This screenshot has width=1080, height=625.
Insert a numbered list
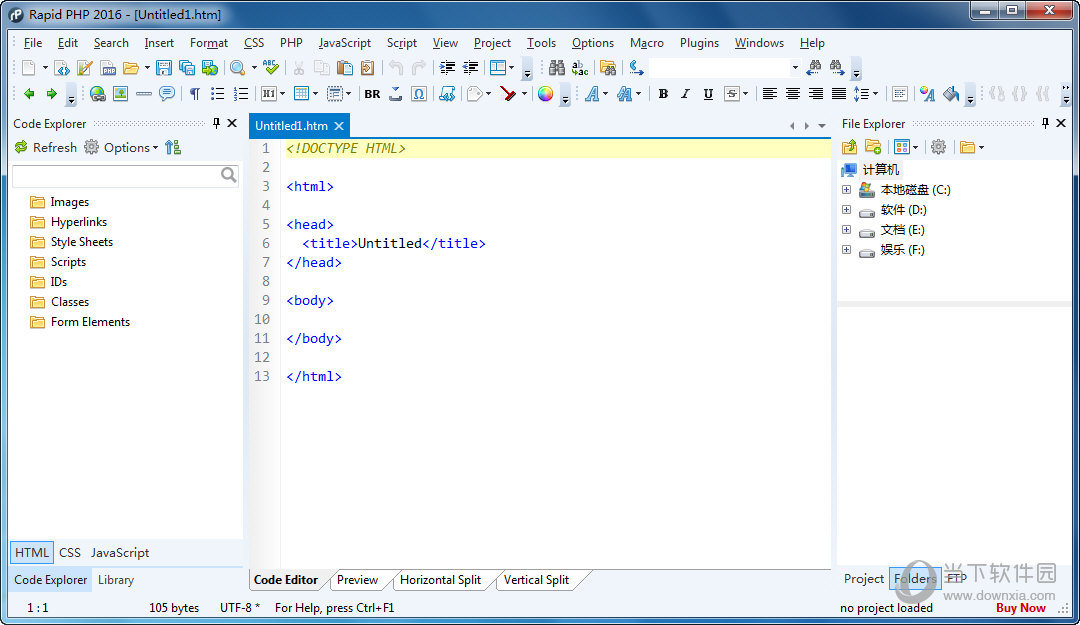coord(241,94)
